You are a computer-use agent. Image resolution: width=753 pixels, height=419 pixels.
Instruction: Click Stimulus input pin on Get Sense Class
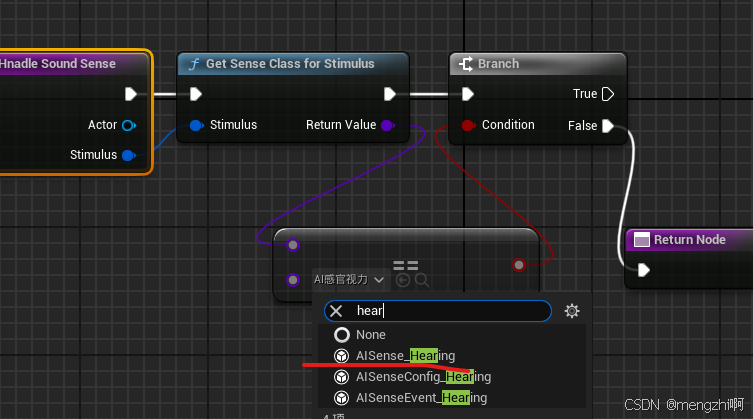[196, 125]
